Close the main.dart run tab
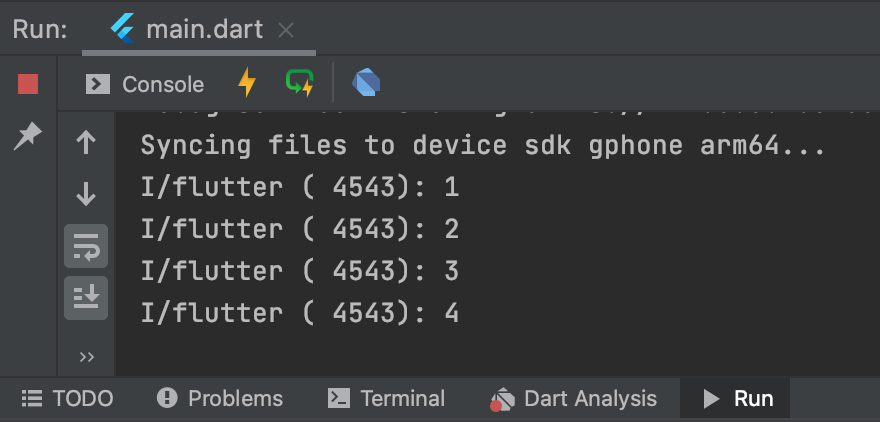Image resolution: width=880 pixels, height=422 pixels. coord(286,30)
